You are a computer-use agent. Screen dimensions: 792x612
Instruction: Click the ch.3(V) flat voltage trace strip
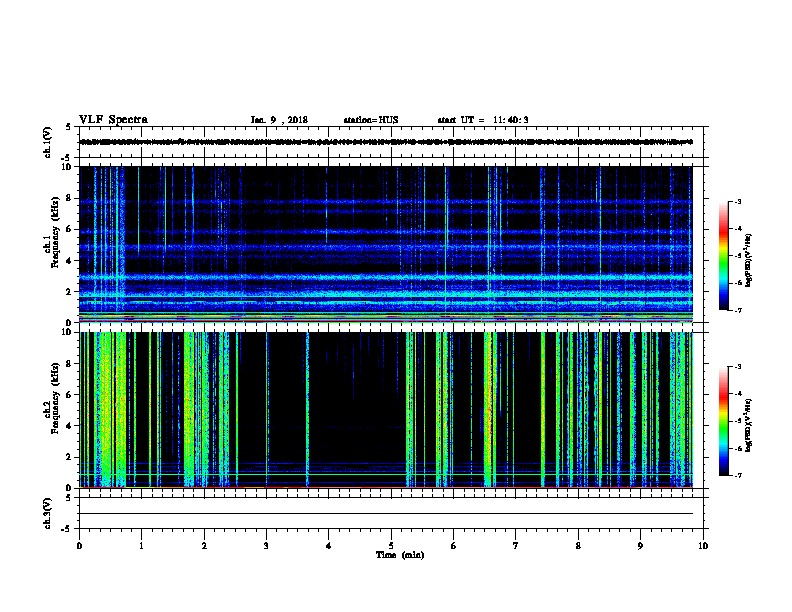pos(386,513)
